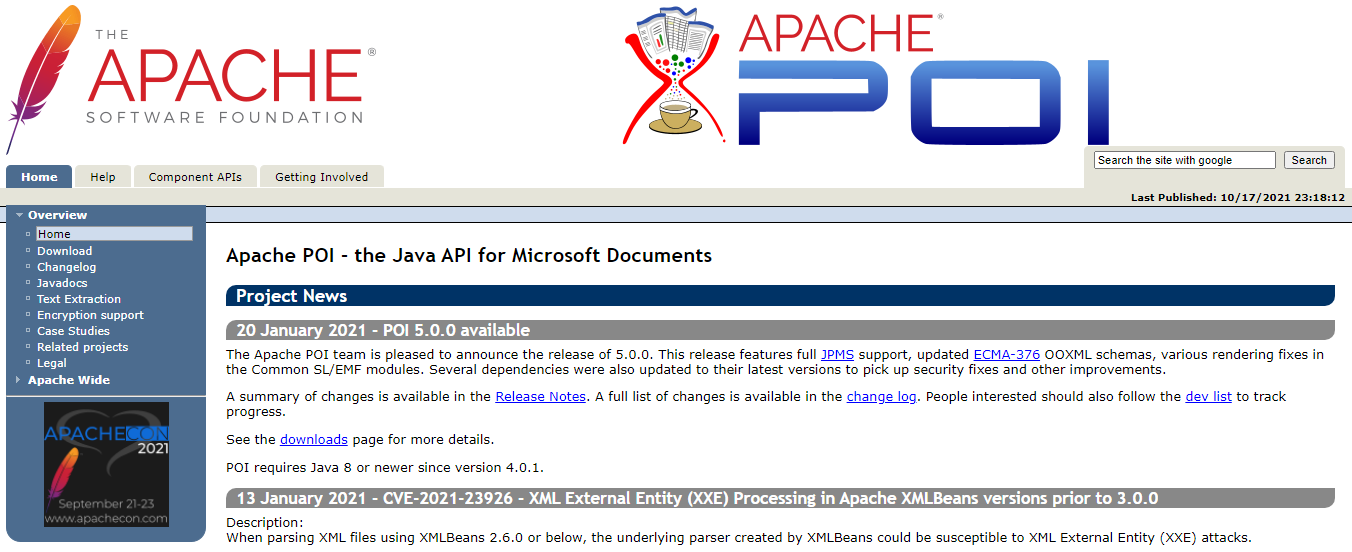The height and width of the screenshot is (552, 1352).
Task: Open the dev list link
Action: (x=1209, y=397)
